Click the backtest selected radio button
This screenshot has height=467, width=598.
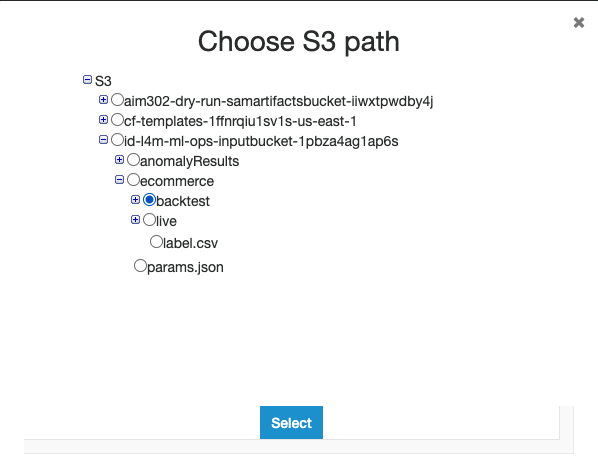(x=150, y=199)
